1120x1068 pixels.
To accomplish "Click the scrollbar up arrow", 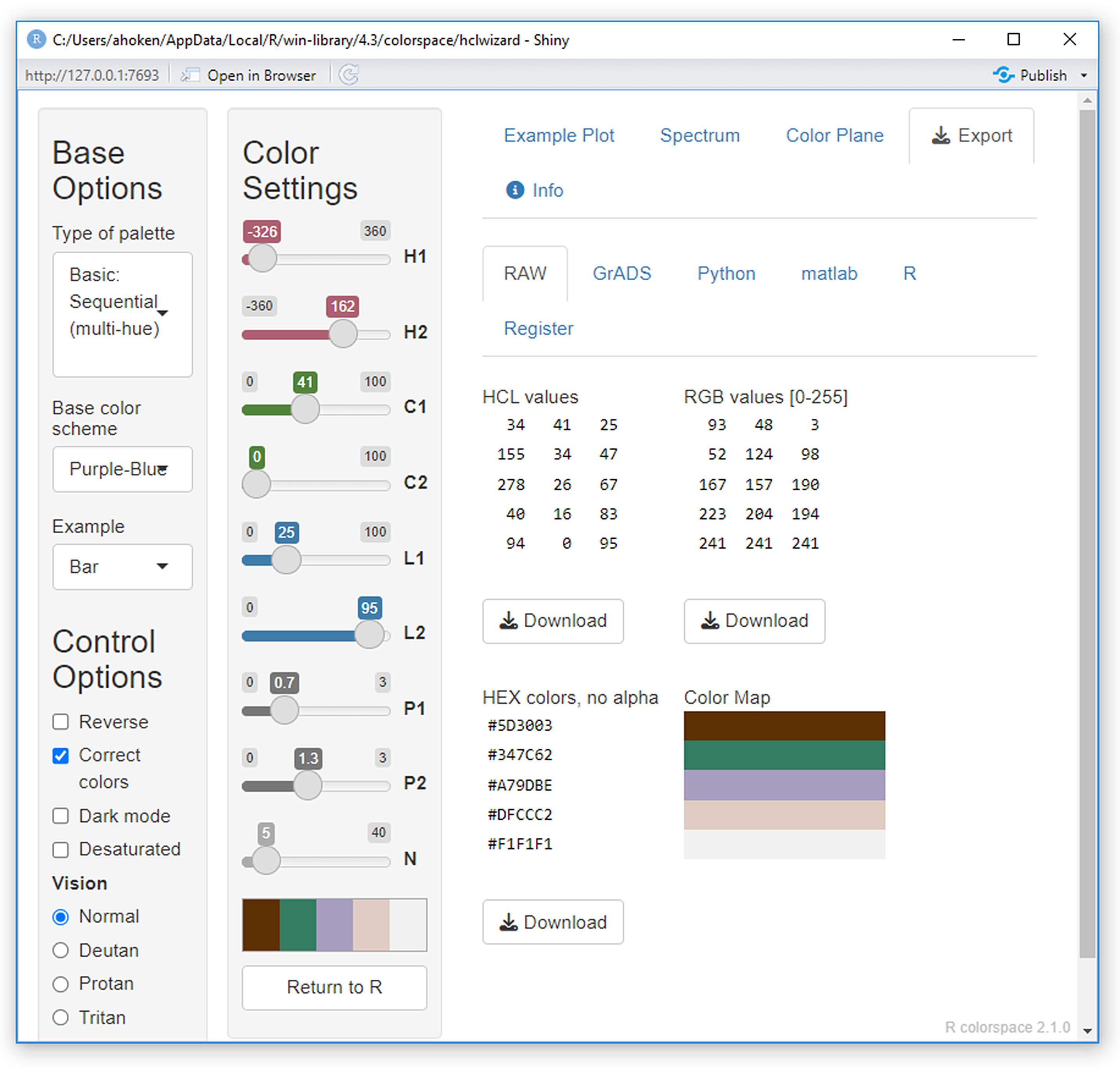I will point(1088,100).
